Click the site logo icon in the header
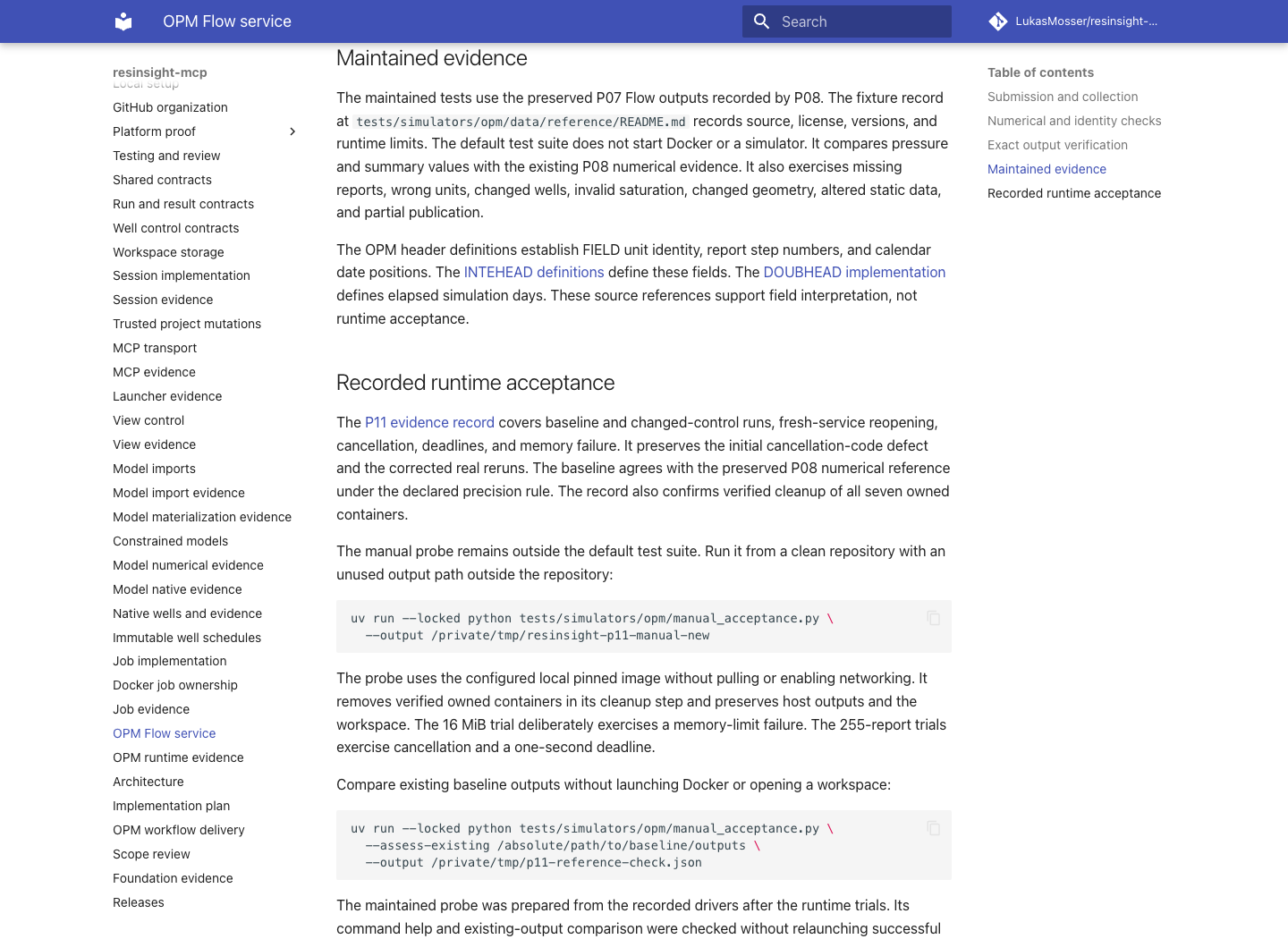 click(x=123, y=21)
